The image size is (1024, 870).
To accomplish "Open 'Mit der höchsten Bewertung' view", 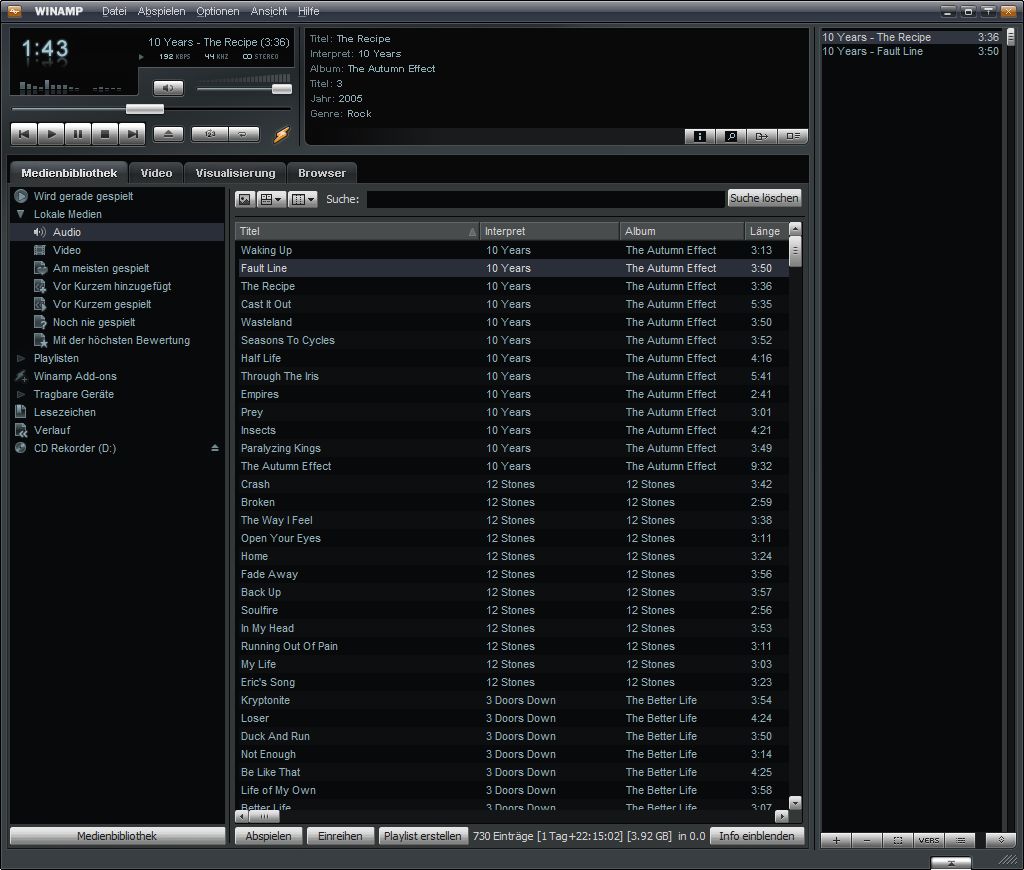I will click(x=121, y=340).
